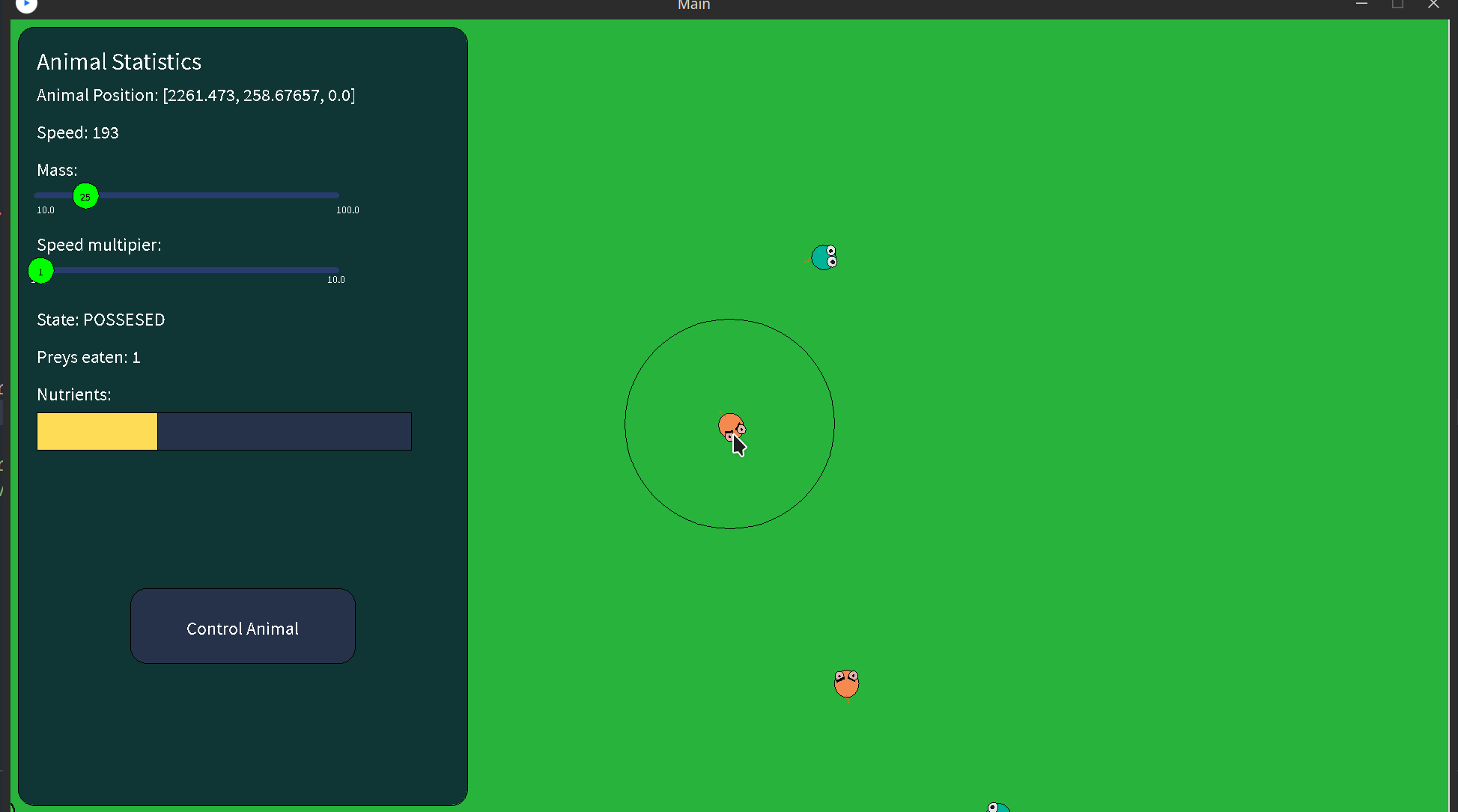The width and height of the screenshot is (1458, 812).
Task: Click the app icon in the title bar
Action: 26,5
